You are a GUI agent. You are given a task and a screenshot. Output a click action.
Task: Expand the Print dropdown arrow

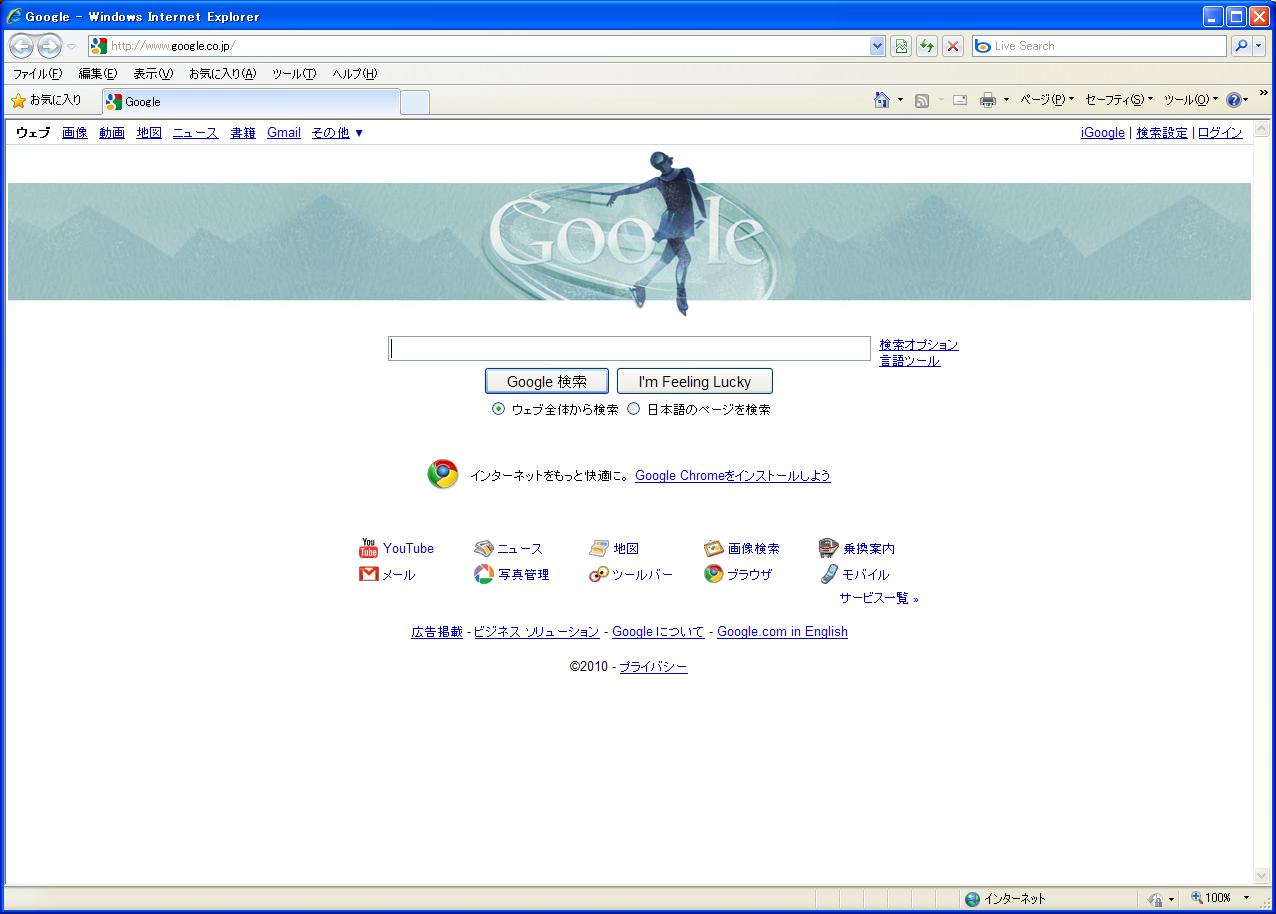(1006, 100)
